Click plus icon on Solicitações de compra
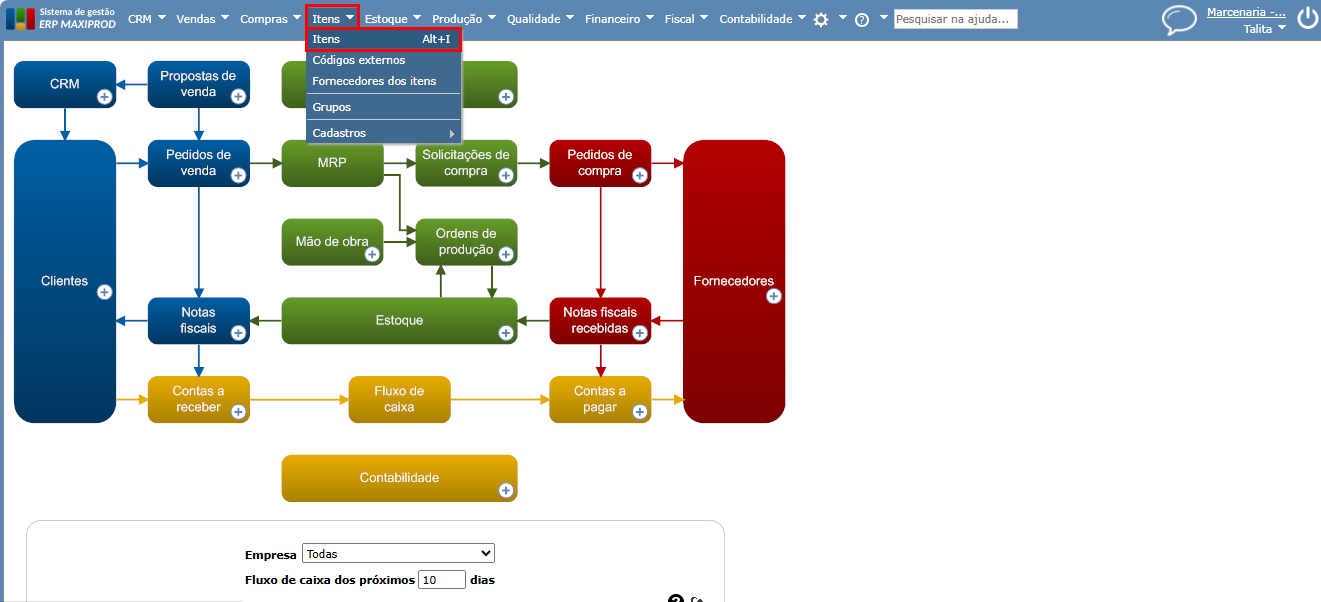1321x602 pixels. (x=506, y=175)
